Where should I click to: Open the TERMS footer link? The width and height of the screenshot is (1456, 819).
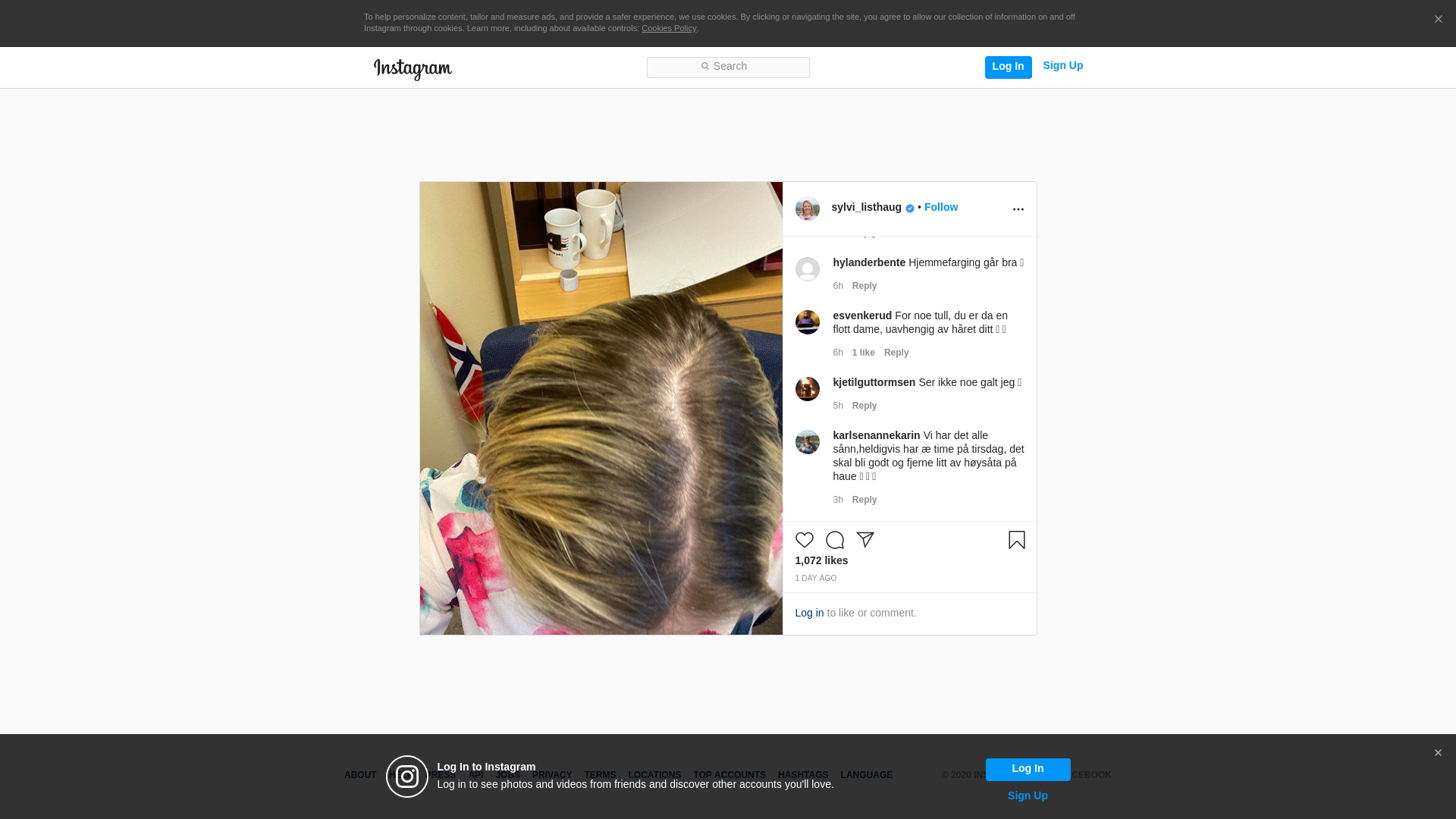coord(600,776)
